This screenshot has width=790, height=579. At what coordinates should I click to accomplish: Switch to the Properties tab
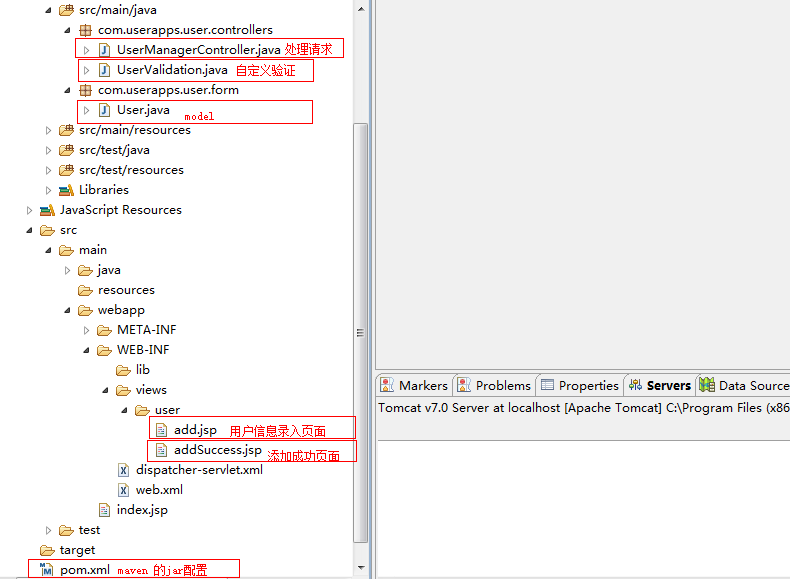pyautogui.click(x=580, y=385)
